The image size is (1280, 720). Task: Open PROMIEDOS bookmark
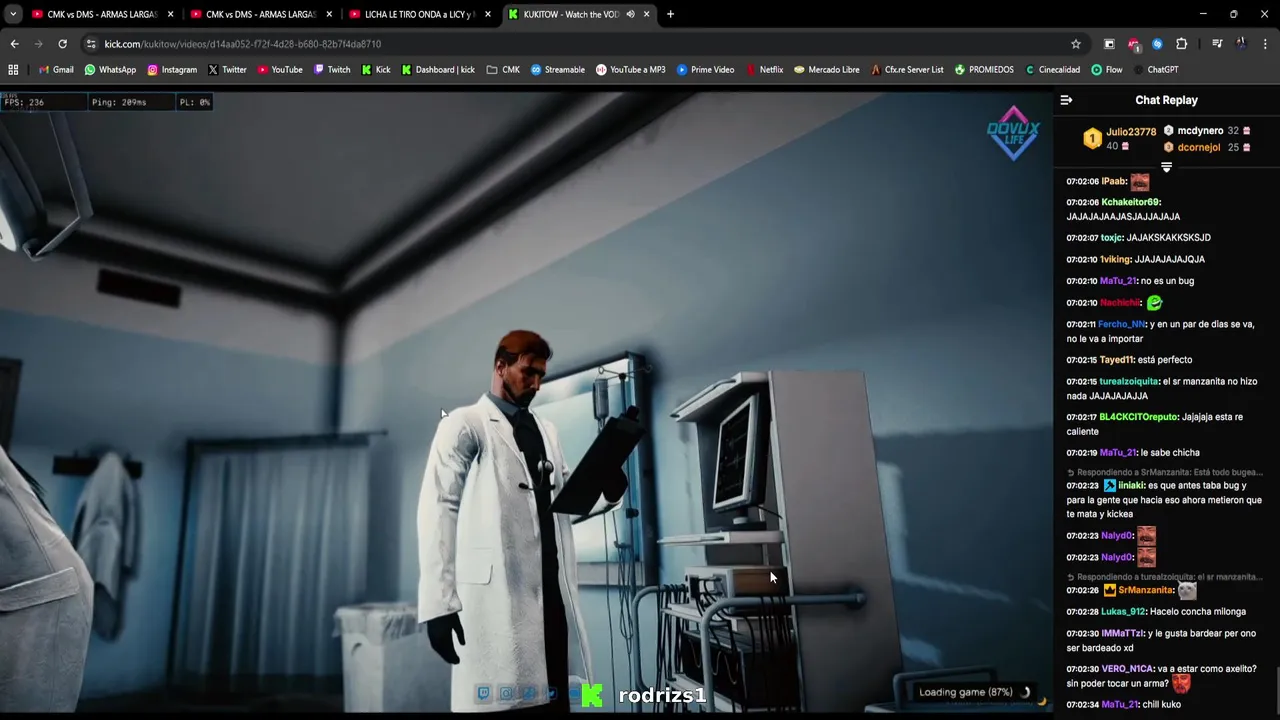point(984,70)
